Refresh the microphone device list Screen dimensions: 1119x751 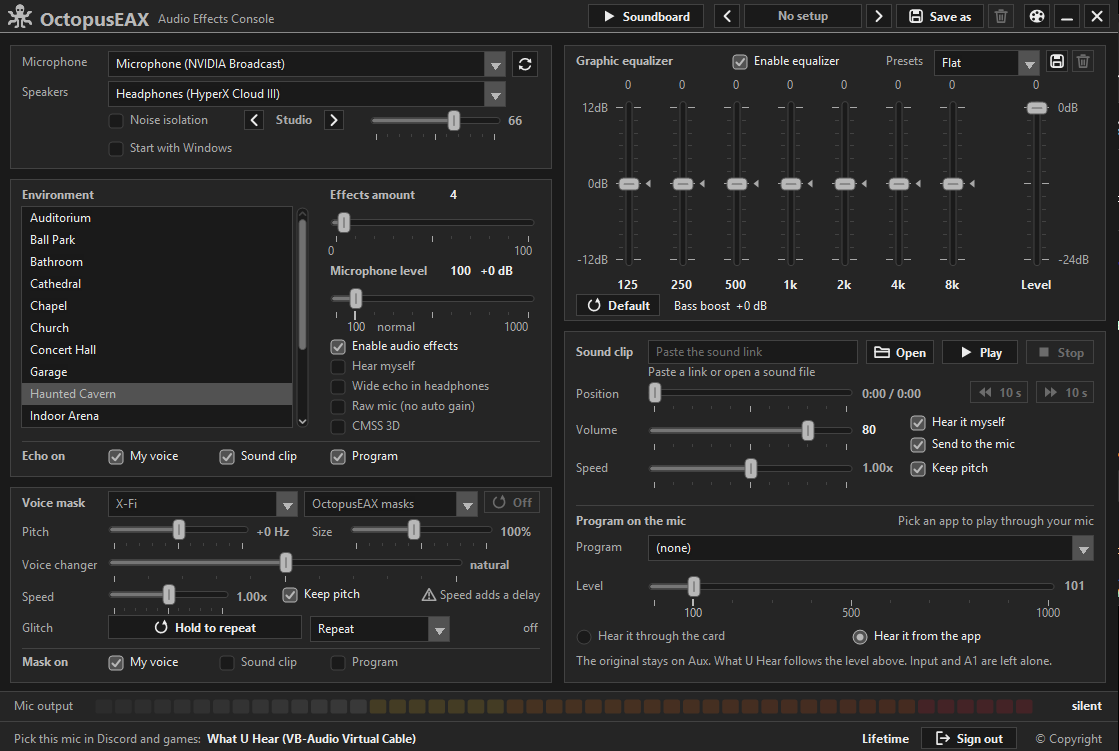[525, 64]
